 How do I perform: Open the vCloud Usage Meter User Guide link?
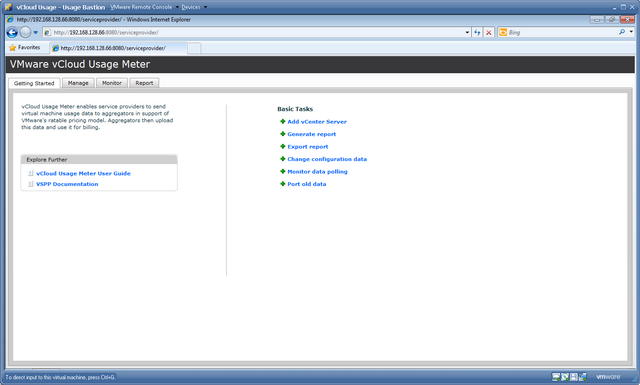(x=83, y=174)
